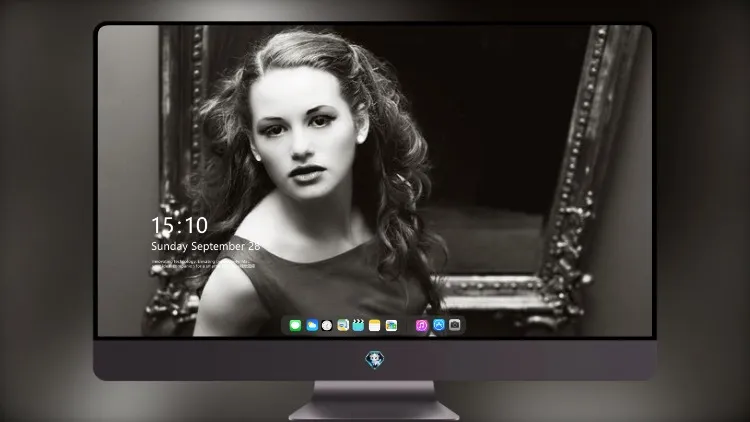The height and width of the screenshot is (422, 750).
Task: Click the diamond mascot logo on monitor chin
Action: [x=375, y=359]
